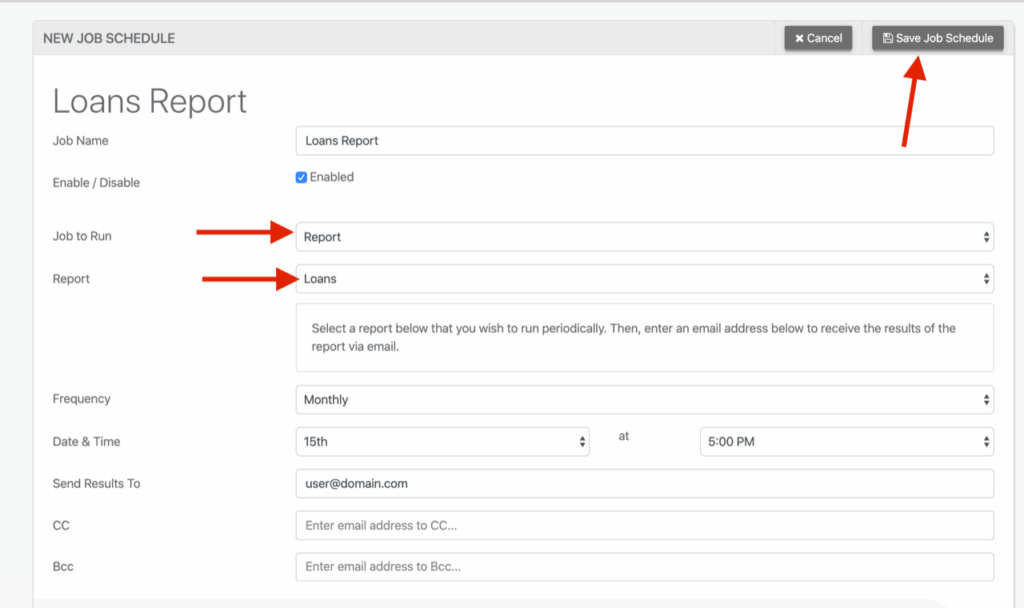
Task: Click the Send Results To email field
Action: tap(644, 483)
